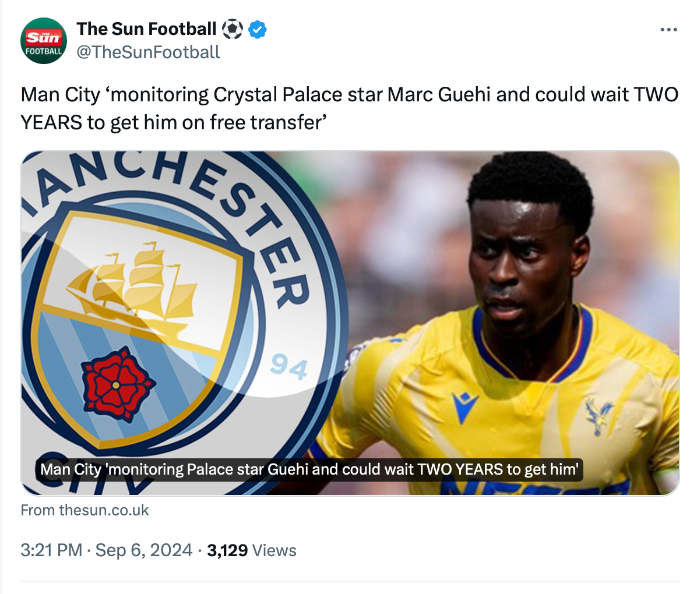Image resolution: width=697 pixels, height=594 pixels.
Task: Open the @TheSunFootball handle link
Action: [x=148, y=52]
